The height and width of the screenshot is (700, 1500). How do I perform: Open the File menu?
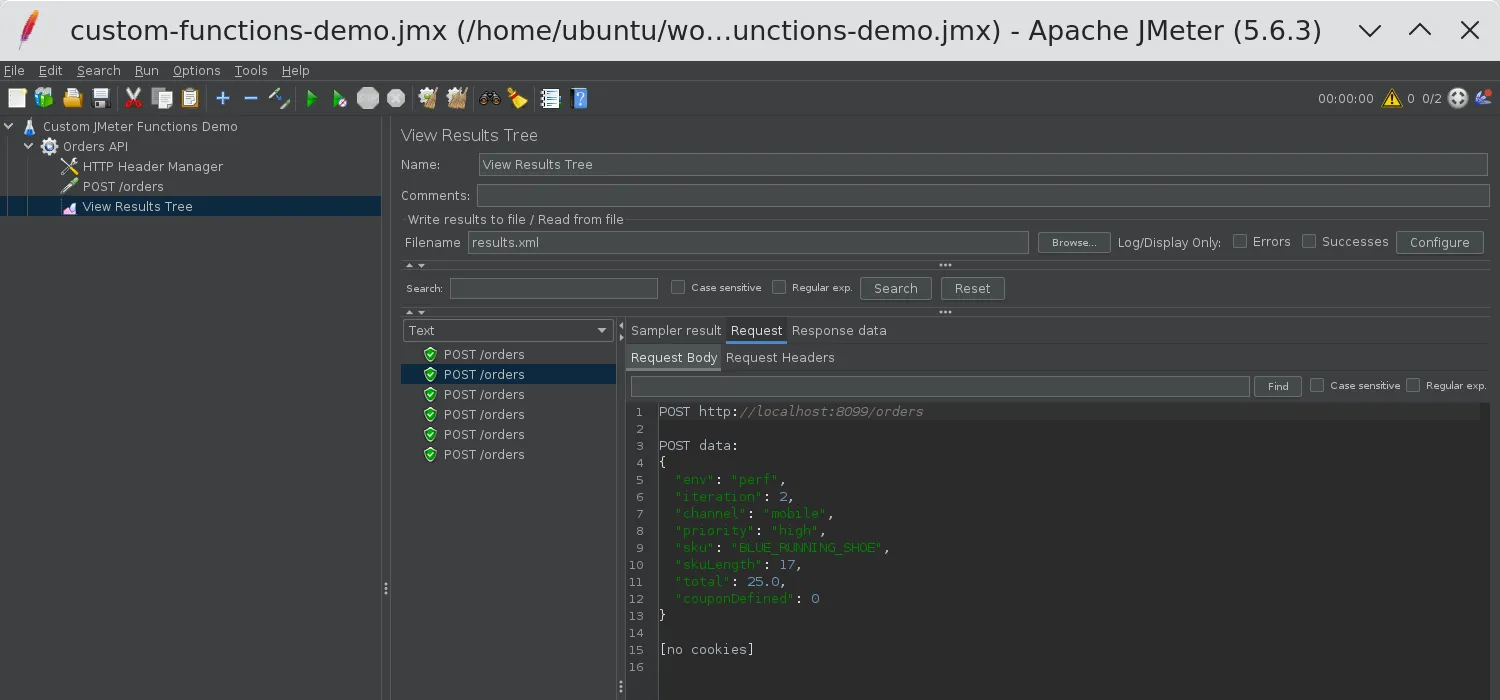click(14, 70)
